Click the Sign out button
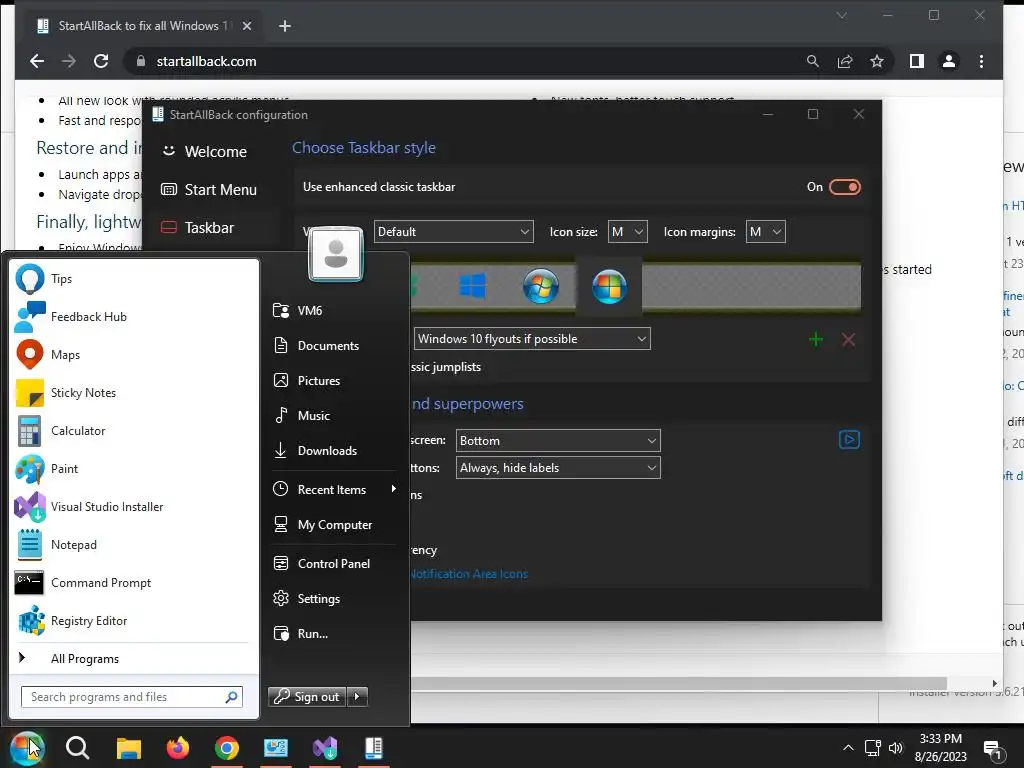 click(x=307, y=697)
